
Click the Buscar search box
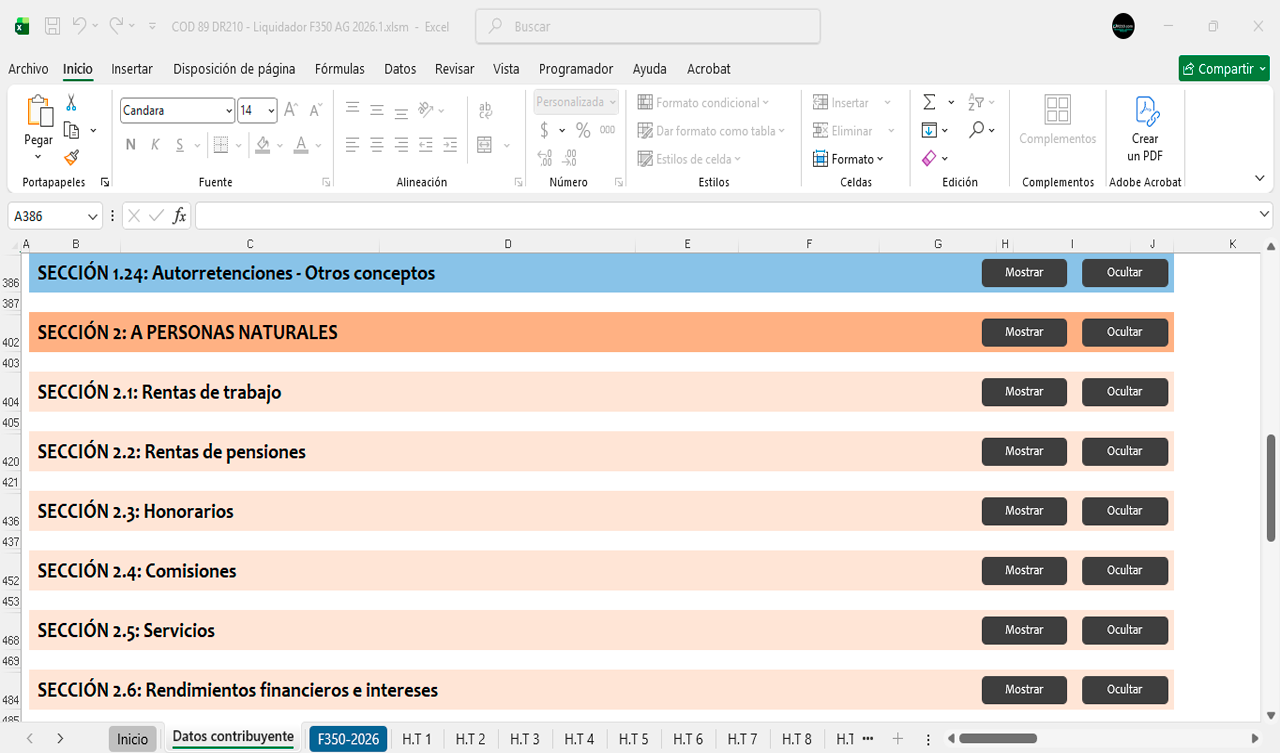coord(647,27)
